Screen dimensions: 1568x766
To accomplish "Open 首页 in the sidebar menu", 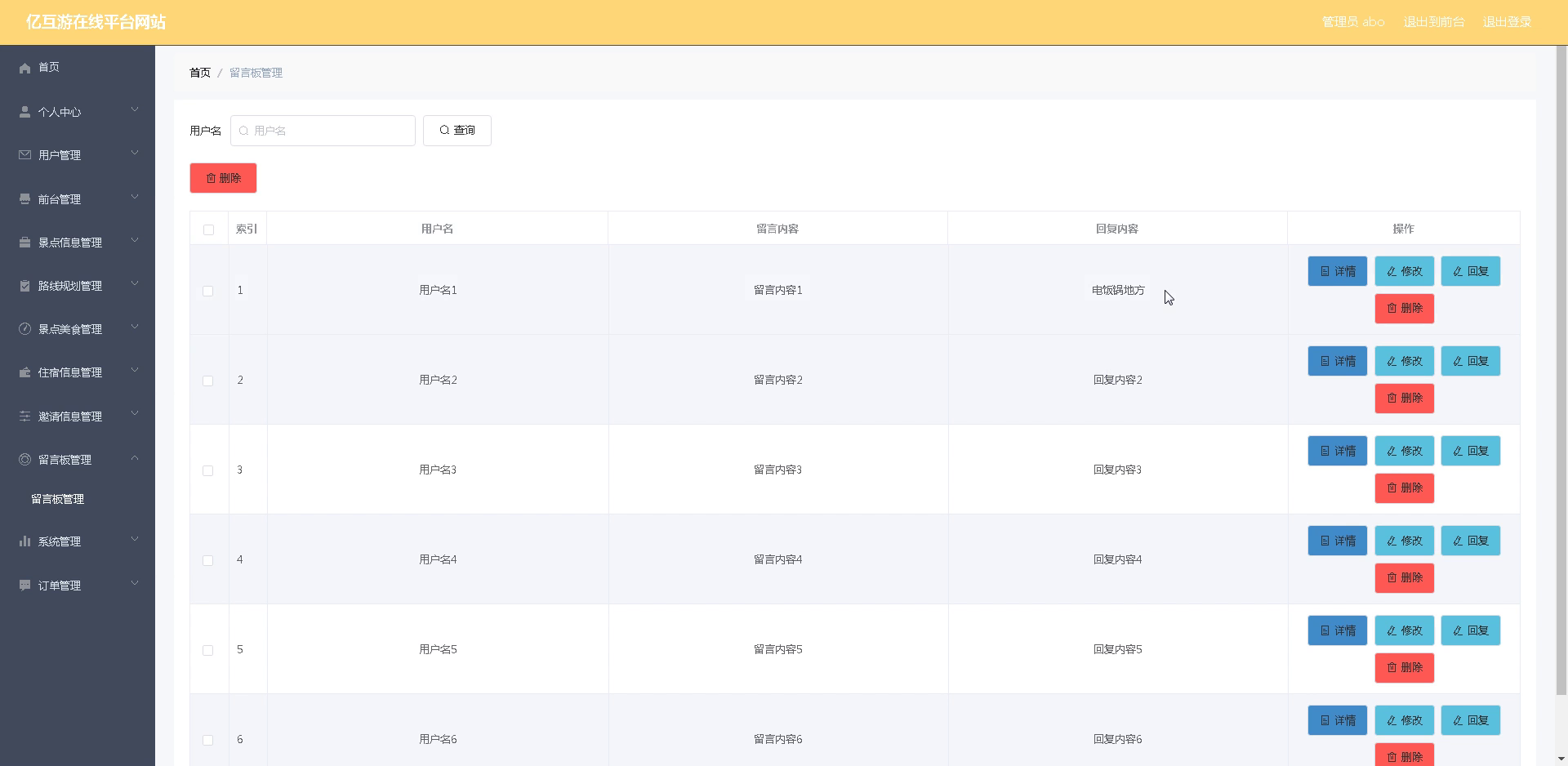I will point(78,68).
